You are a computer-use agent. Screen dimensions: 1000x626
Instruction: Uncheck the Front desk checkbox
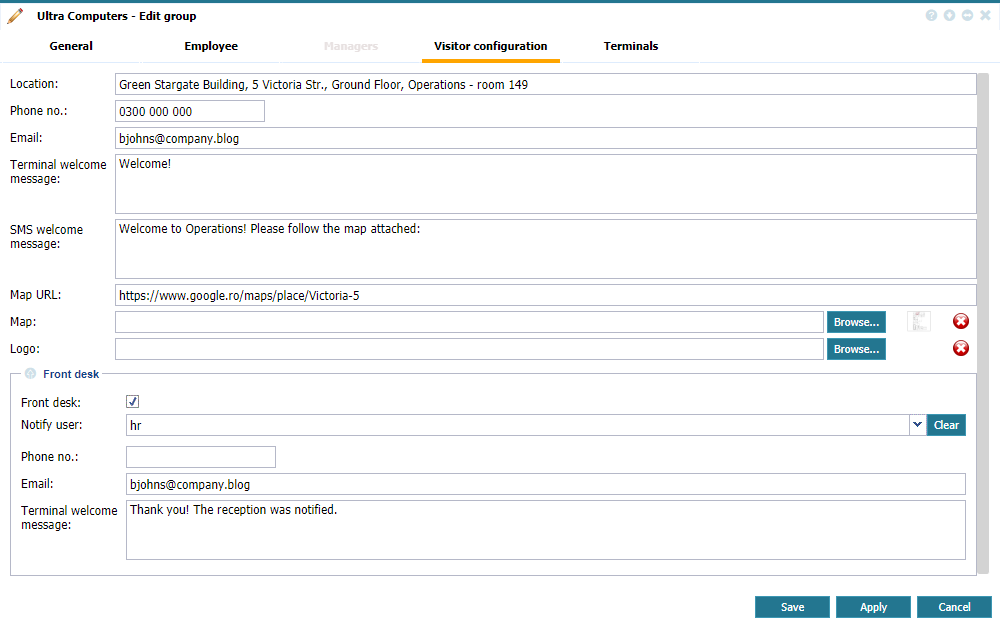(x=132, y=402)
